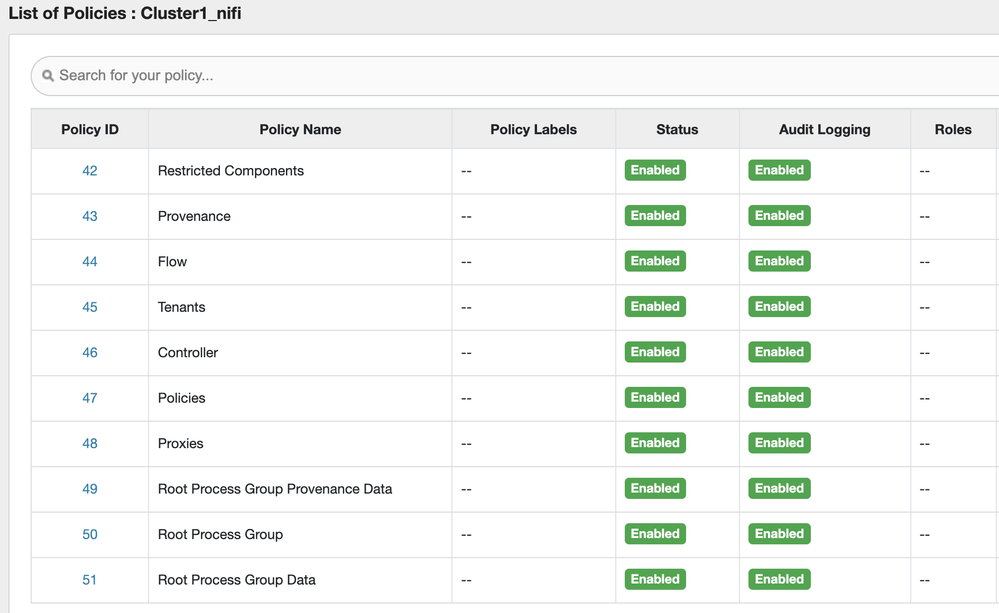Click Status Enabled badge for Proxies row
Screen dimensions: 999x613
coord(655,443)
